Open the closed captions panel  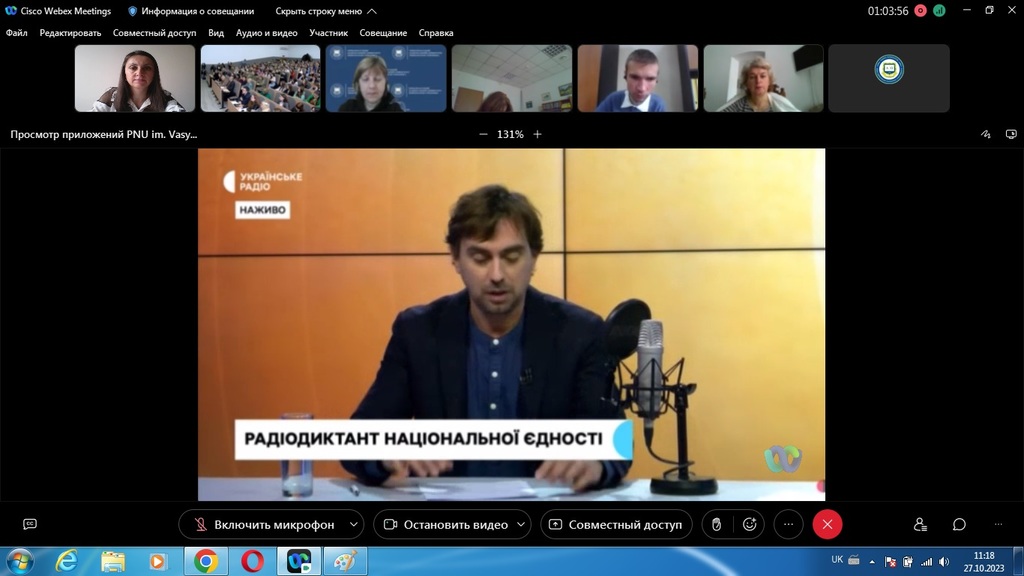[x=30, y=524]
